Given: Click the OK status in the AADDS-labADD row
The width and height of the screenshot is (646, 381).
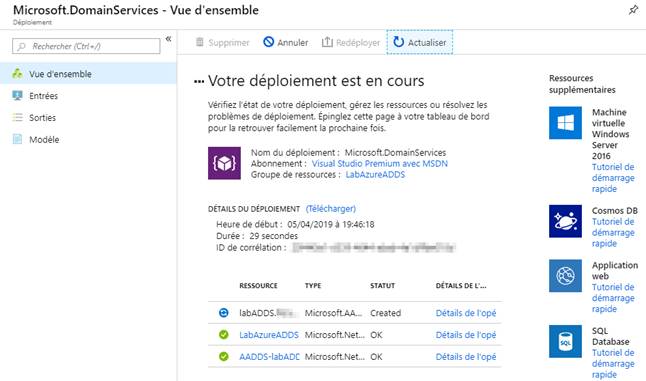Looking at the screenshot, I should pos(376,357).
